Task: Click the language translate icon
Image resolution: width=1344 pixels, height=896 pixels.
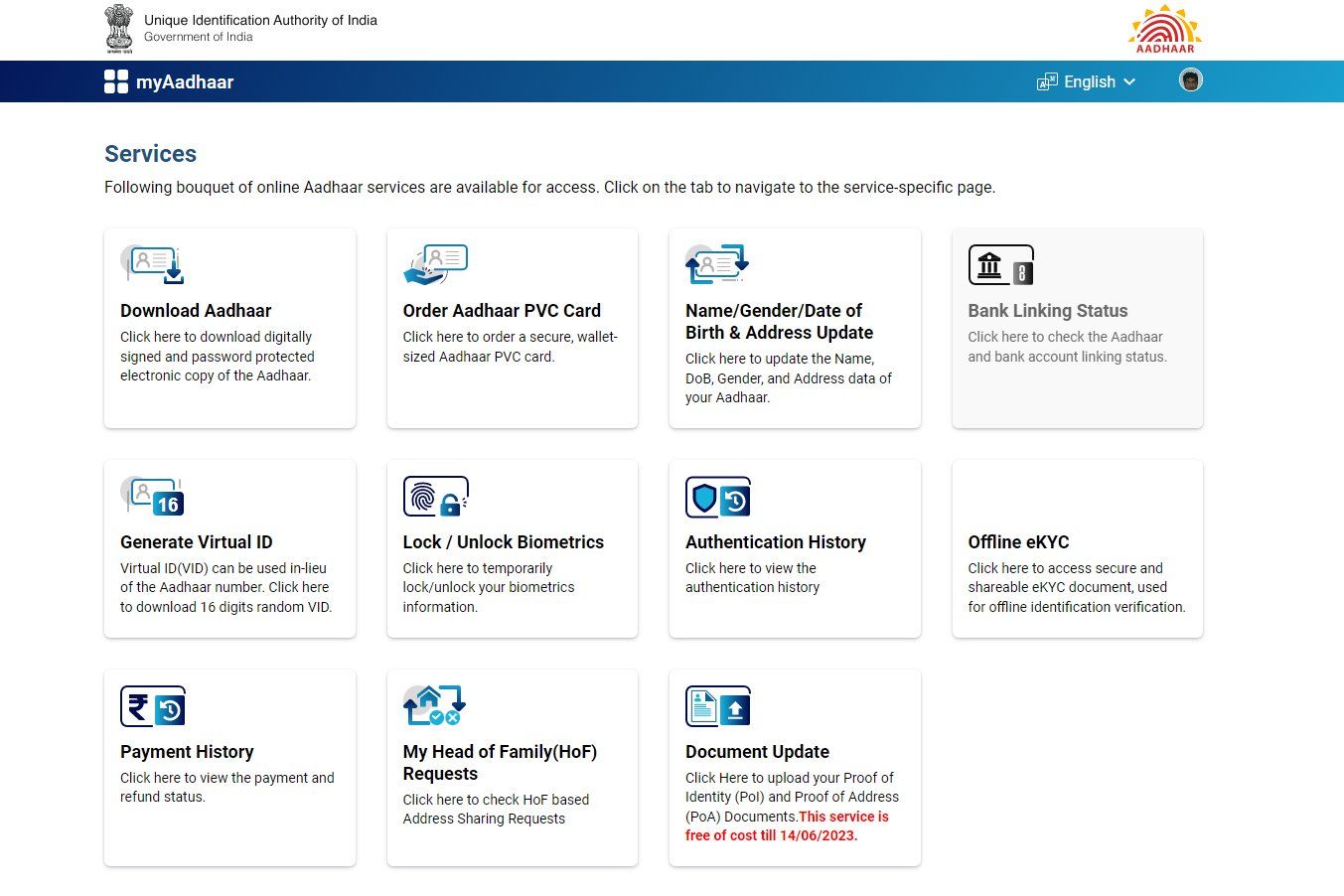Action: coord(1047,81)
